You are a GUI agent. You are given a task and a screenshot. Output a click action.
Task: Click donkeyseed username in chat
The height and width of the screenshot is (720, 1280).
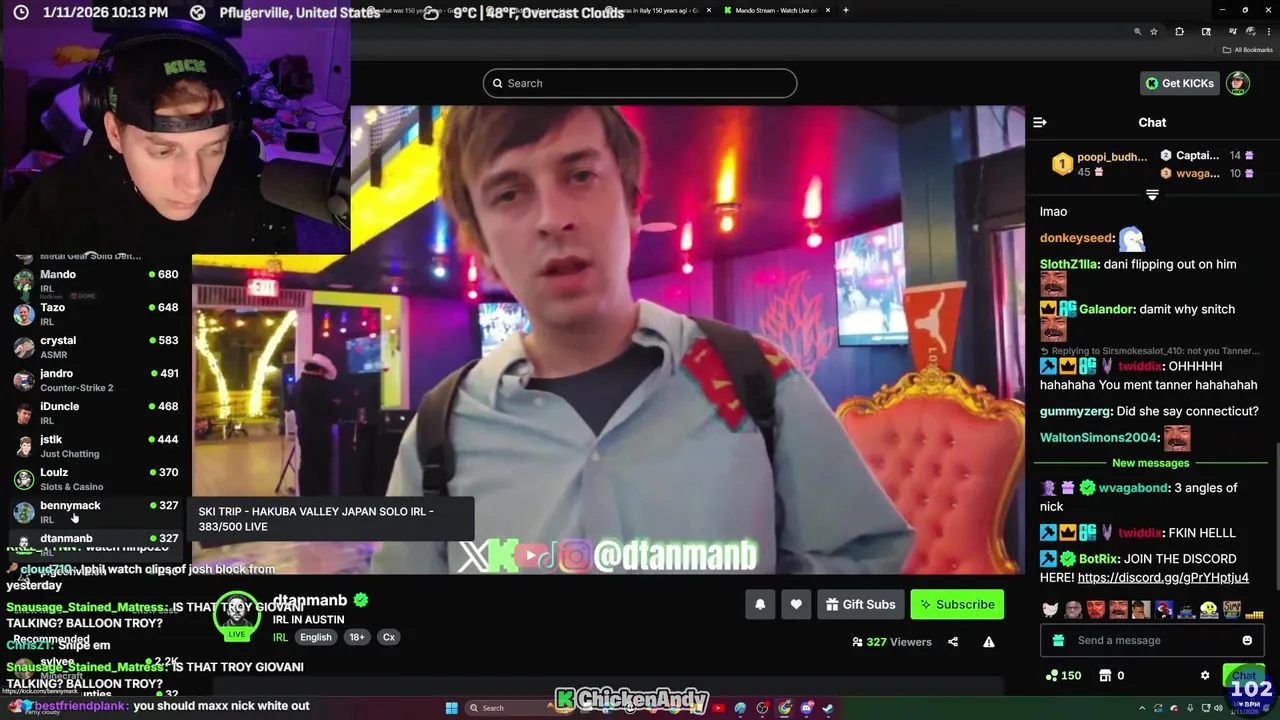(x=1076, y=238)
